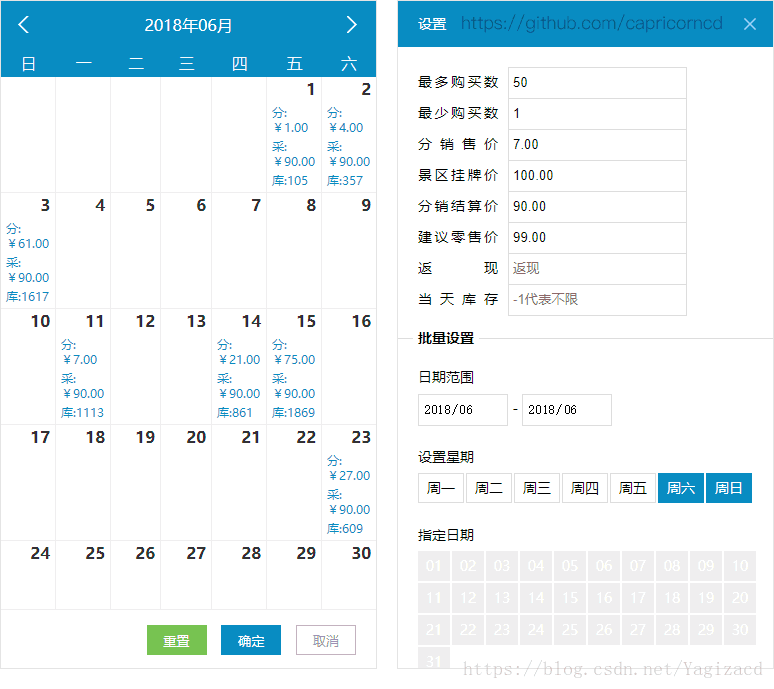Viewport: 774px width, 689px height.
Task: Click 库:357 stock on day 2
Action: [x=345, y=181]
